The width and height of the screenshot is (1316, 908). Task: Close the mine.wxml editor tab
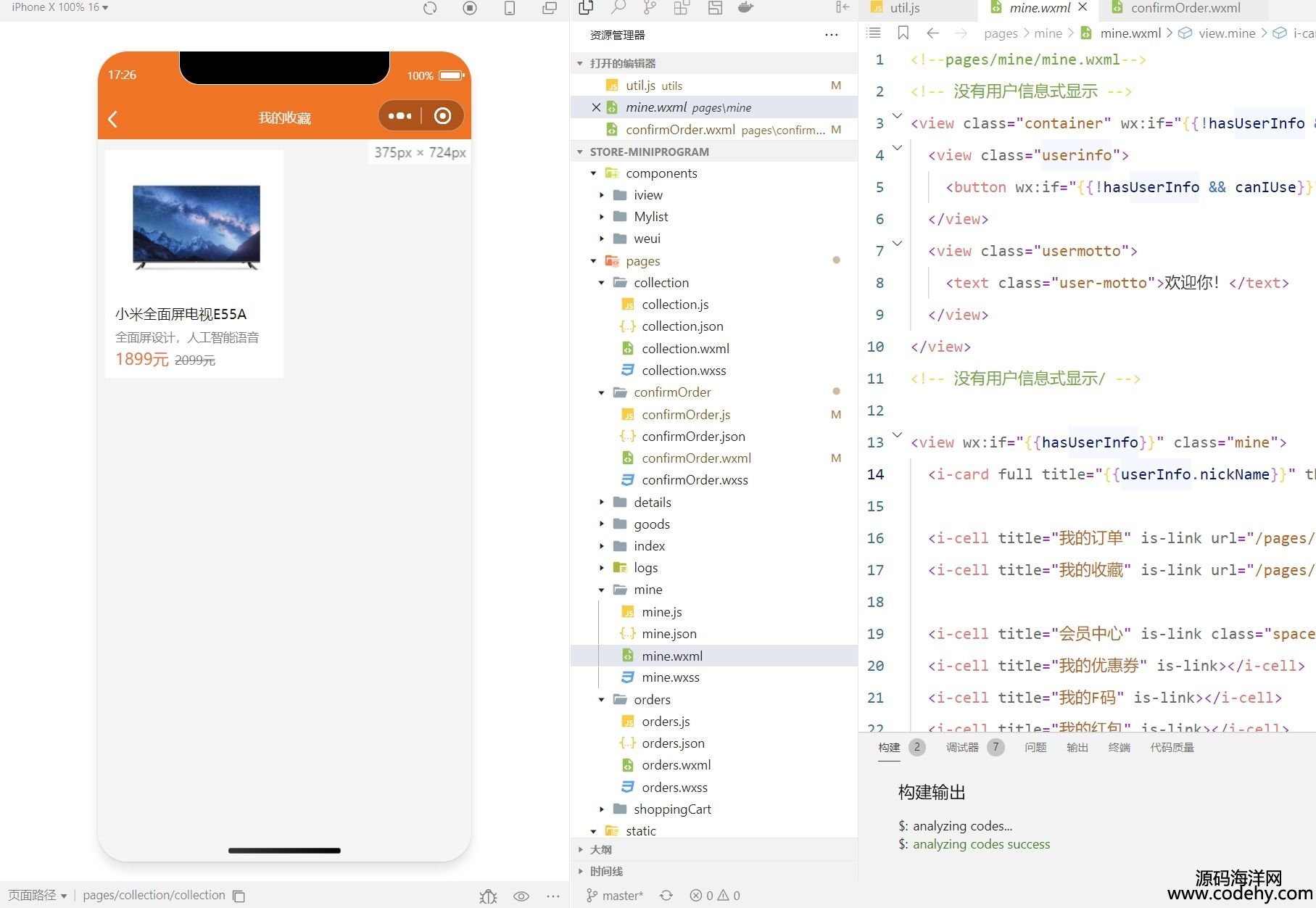[1083, 7]
